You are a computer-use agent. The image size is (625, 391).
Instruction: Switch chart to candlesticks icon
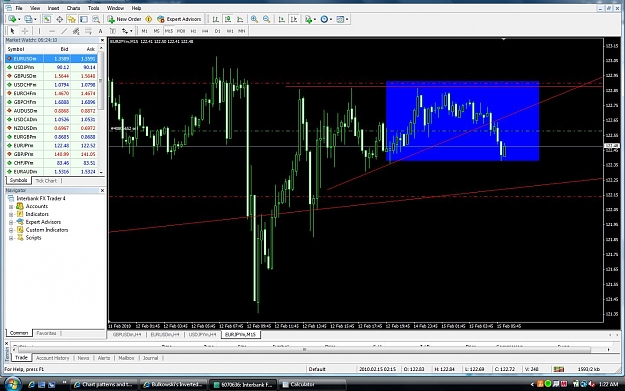point(228,19)
